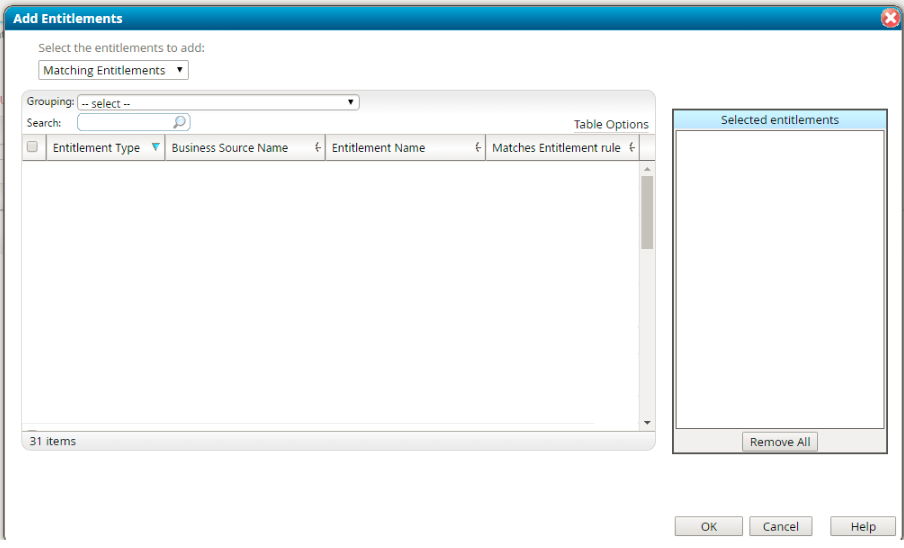
Task: Click the Cancel button
Action: coord(780,527)
